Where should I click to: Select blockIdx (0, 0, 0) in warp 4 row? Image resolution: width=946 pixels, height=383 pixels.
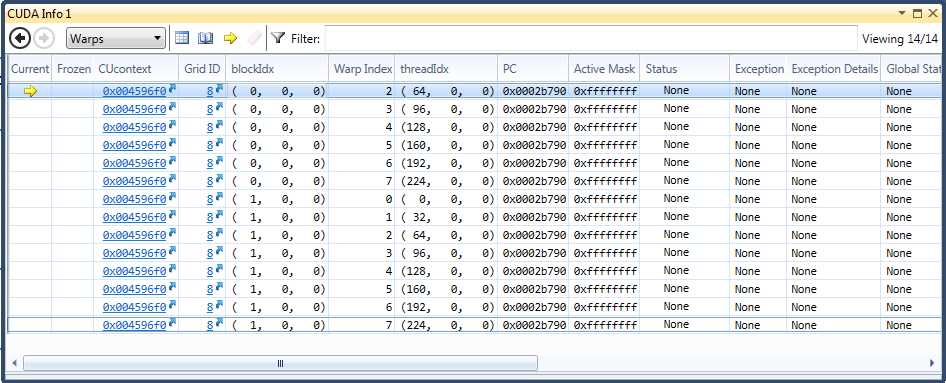tap(279, 127)
